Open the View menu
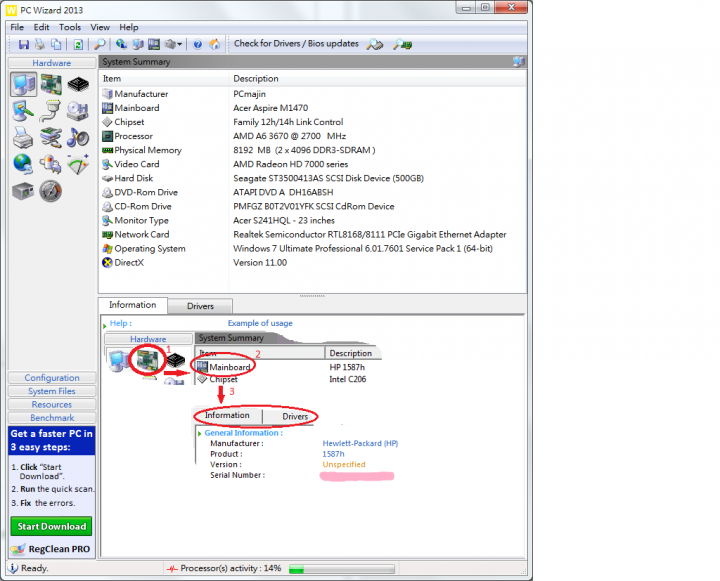The image size is (720, 581). (x=100, y=27)
